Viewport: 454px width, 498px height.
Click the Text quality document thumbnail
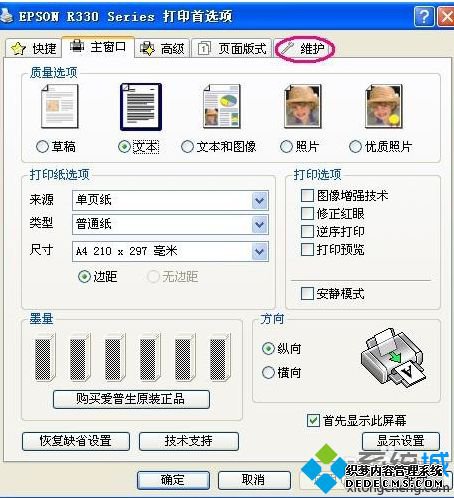[141, 107]
